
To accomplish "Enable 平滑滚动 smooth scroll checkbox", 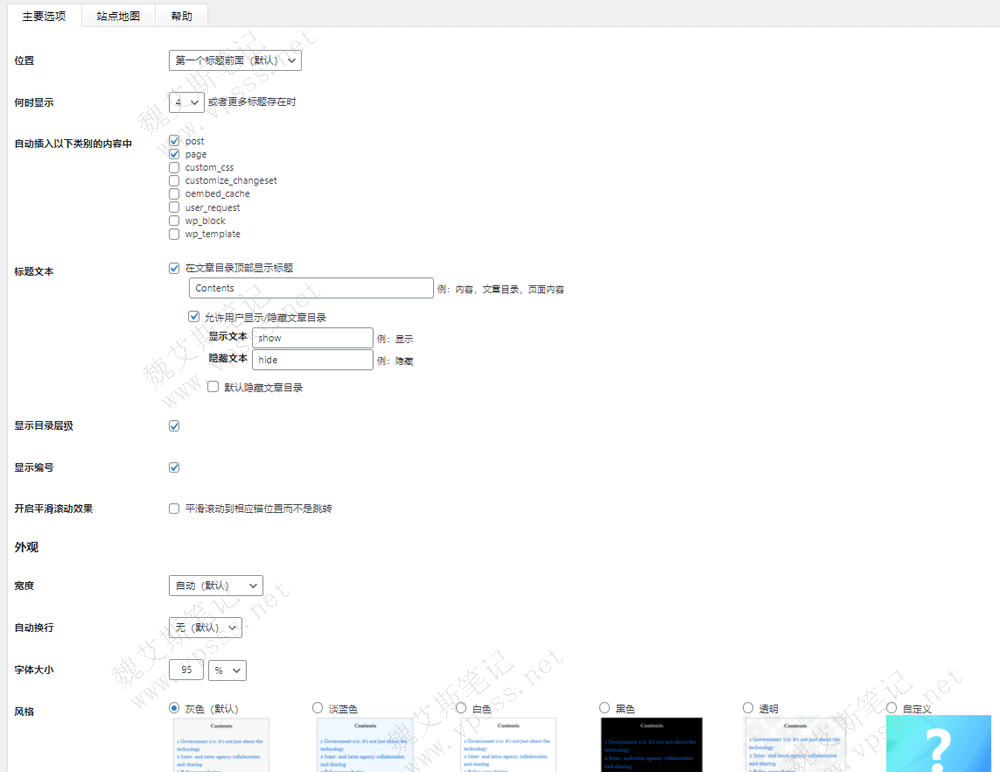I will (175, 509).
